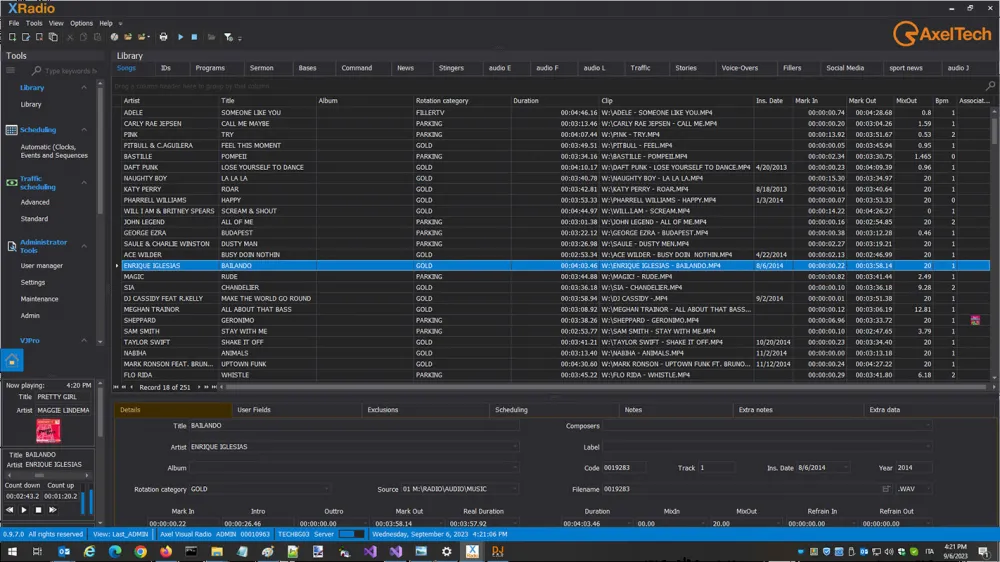Stop the preview player playback

(x=39, y=510)
